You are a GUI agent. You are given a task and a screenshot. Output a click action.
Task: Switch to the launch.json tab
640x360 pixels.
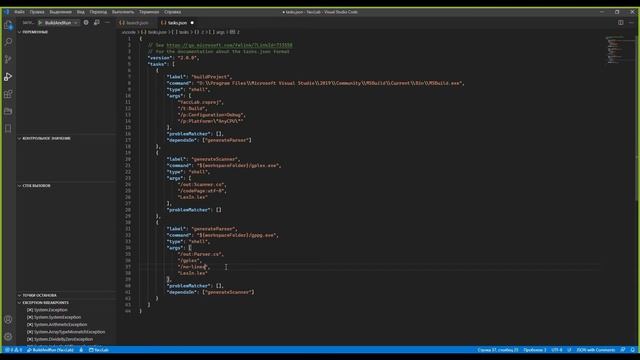(137, 23)
